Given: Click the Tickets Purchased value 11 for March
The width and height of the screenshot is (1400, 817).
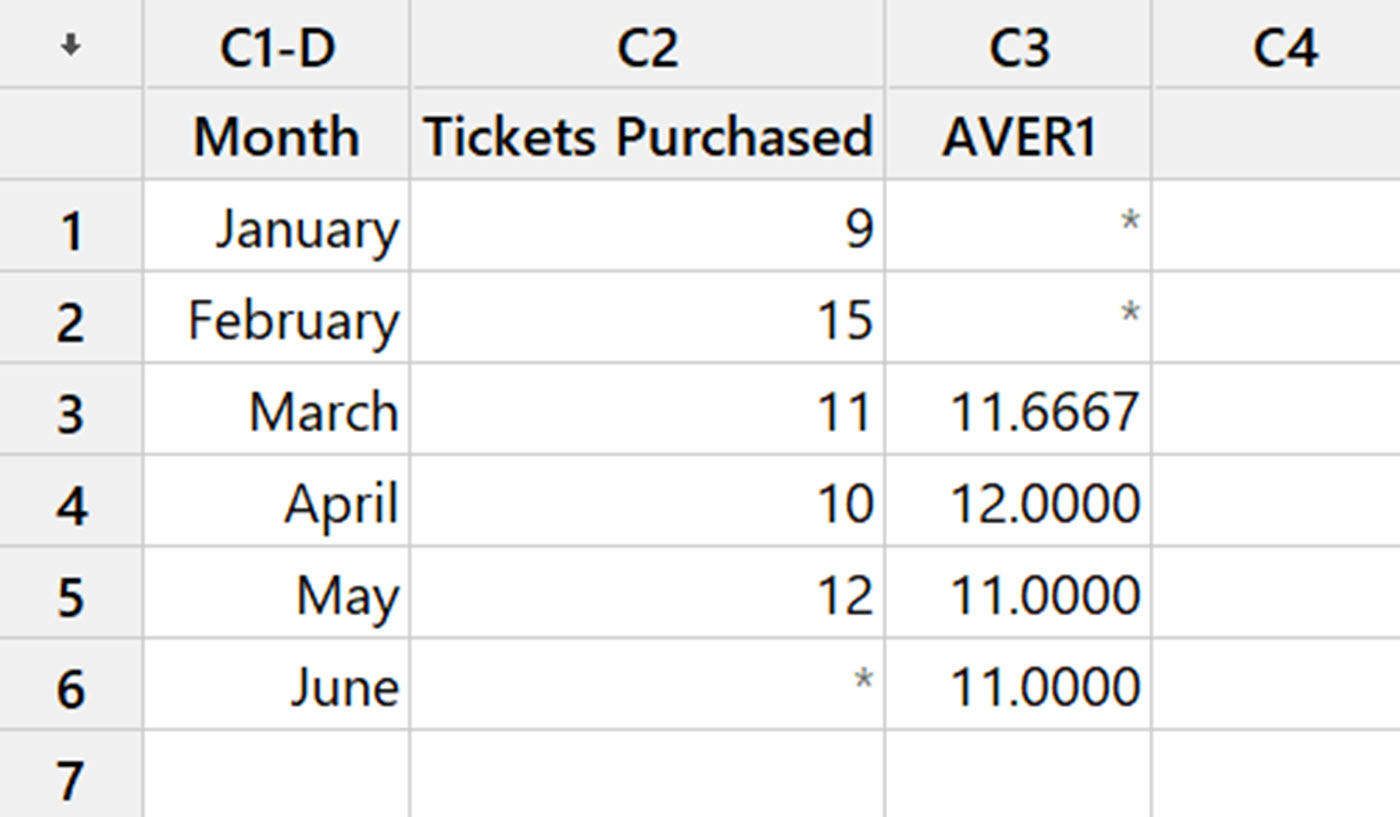Looking at the screenshot, I should tap(647, 410).
